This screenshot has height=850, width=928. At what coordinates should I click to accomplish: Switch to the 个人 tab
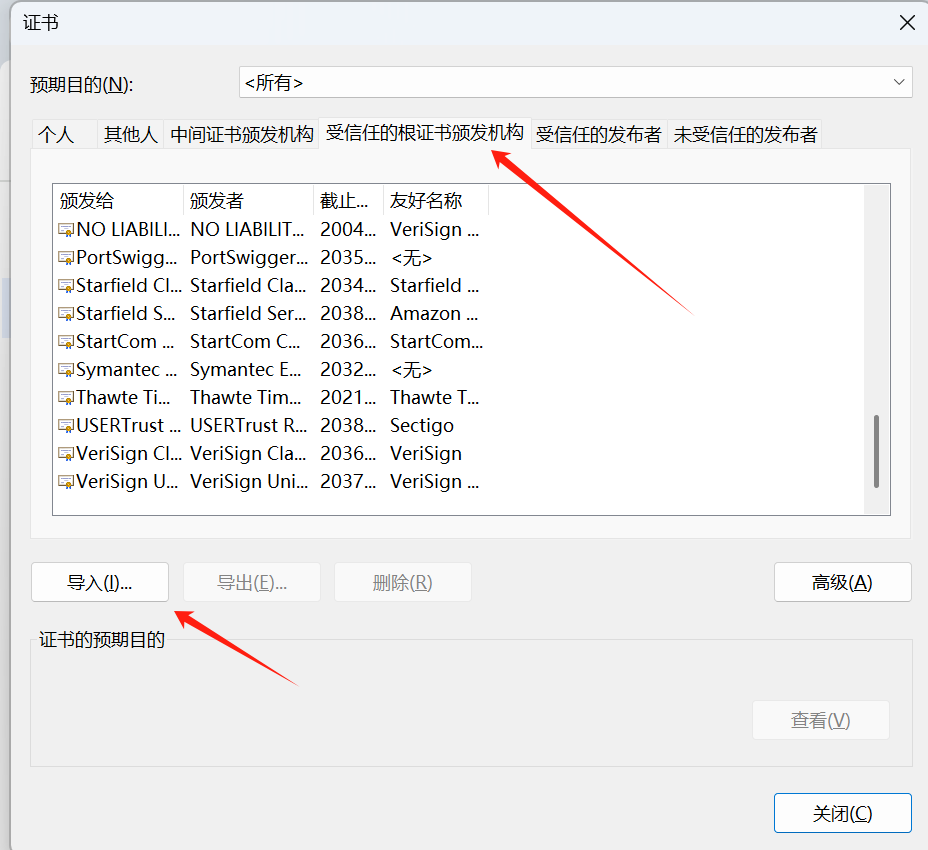(64, 134)
